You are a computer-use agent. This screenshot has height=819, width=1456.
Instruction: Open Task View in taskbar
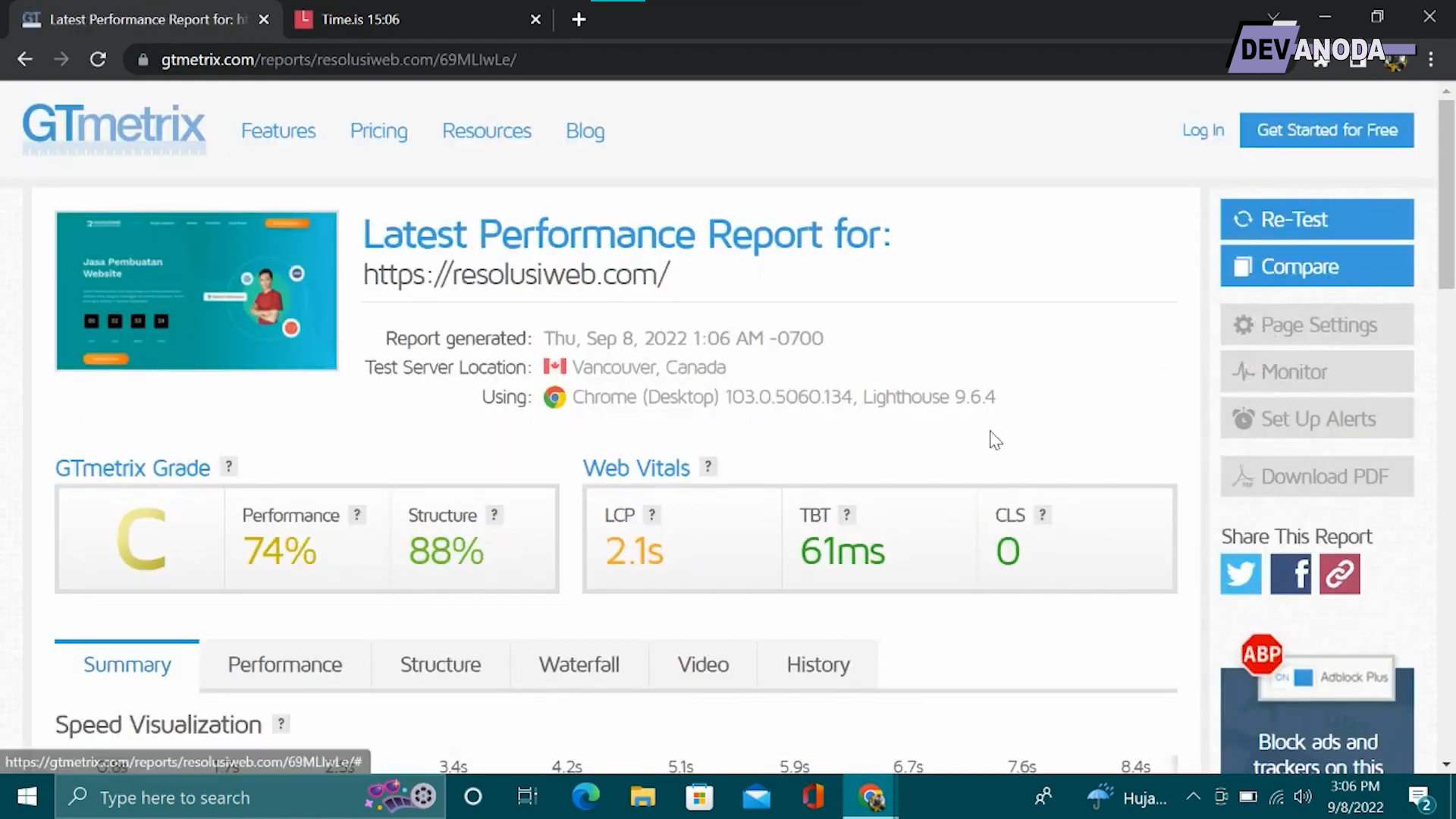(x=527, y=797)
